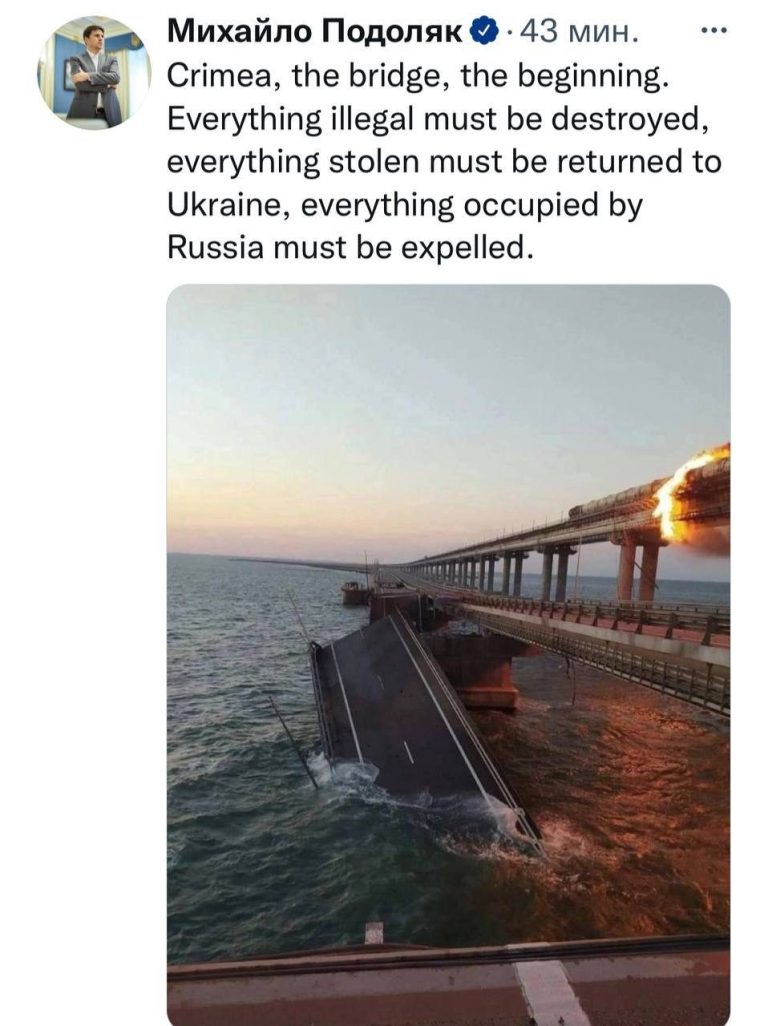The width and height of the screenshot is (768, 1026).
Task: Click the distant bridge span on the horizon
Action: click(x=290, y=561)
